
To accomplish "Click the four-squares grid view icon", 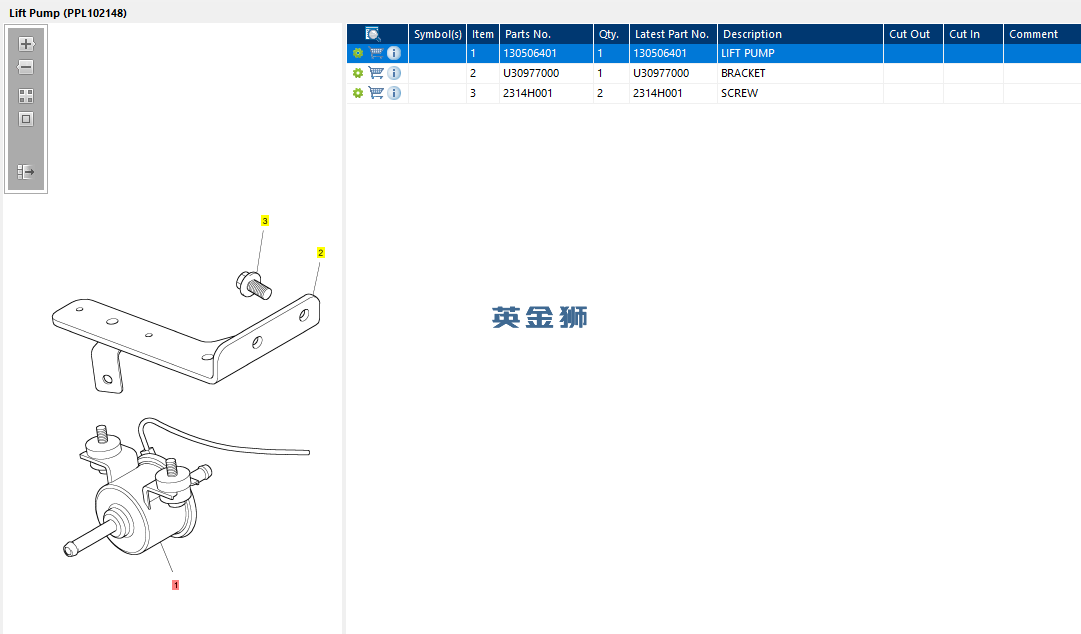I will click(x=26, y=96).
